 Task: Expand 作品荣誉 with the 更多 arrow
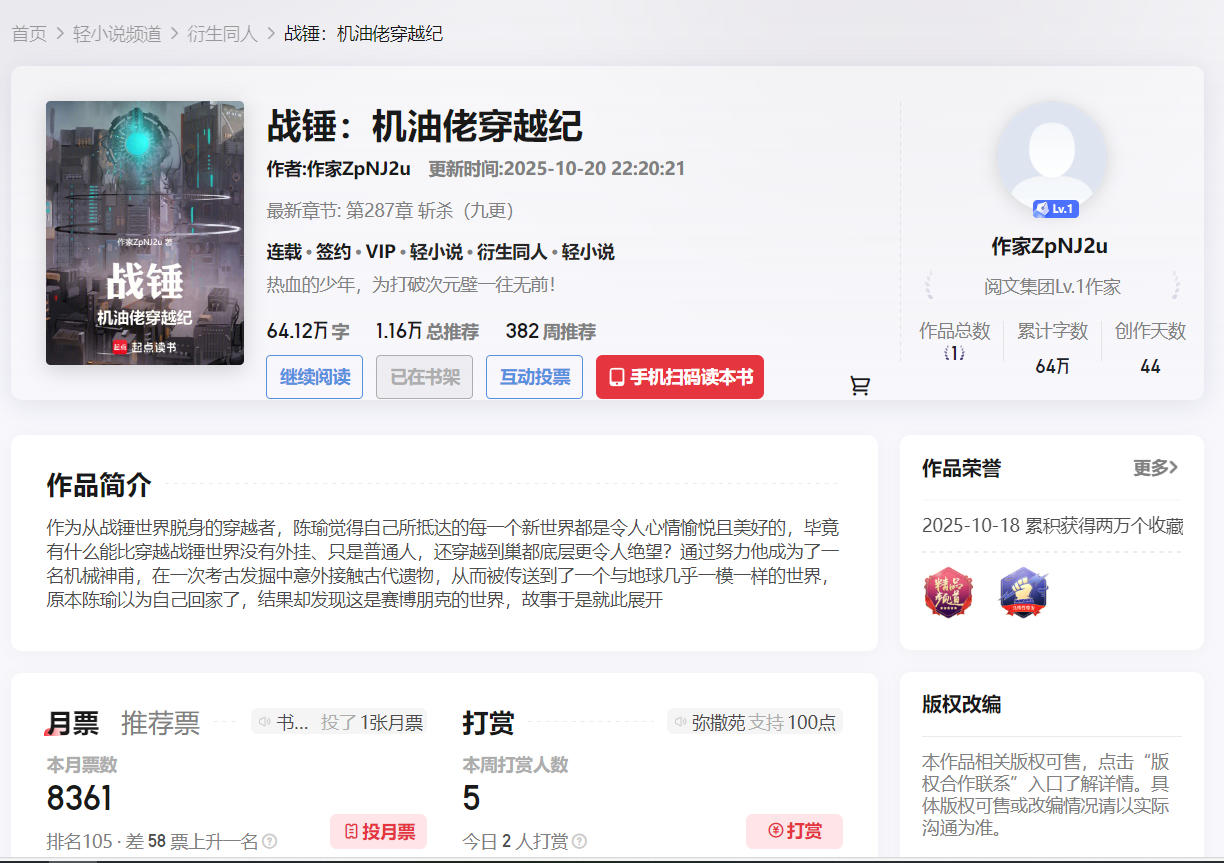pos(1155,468)
